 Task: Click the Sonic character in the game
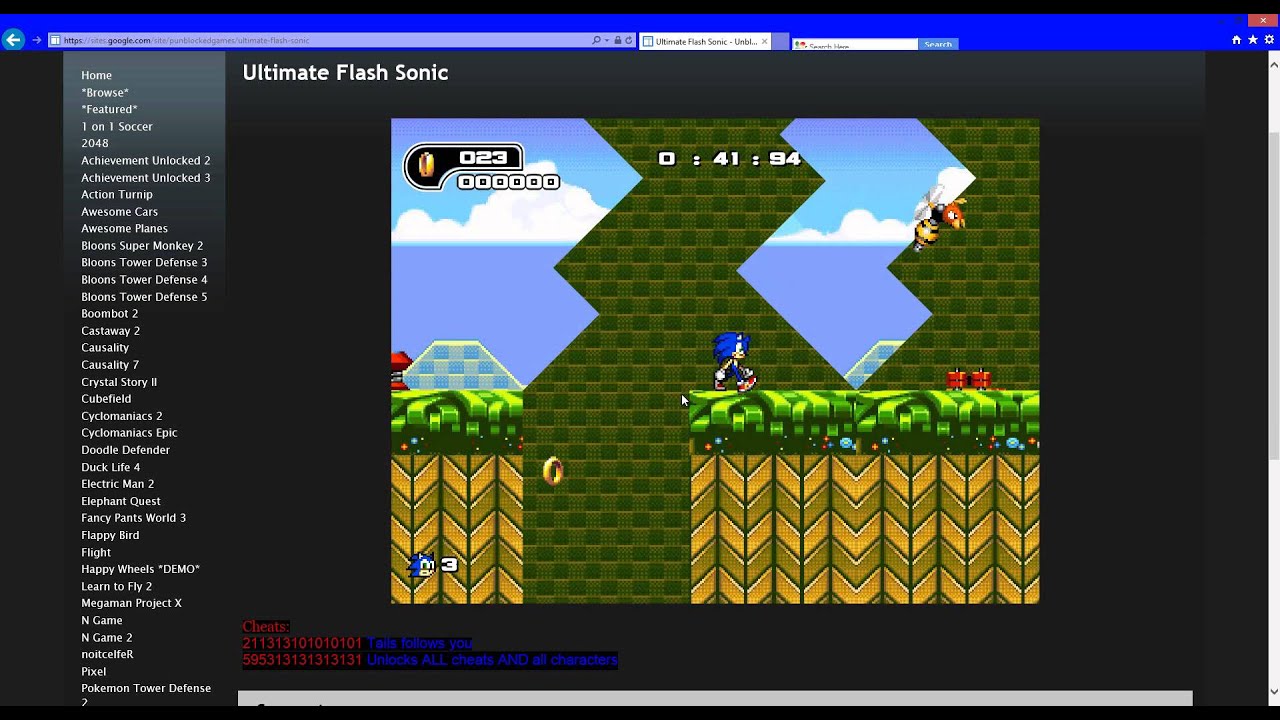(x=733, y=361)
